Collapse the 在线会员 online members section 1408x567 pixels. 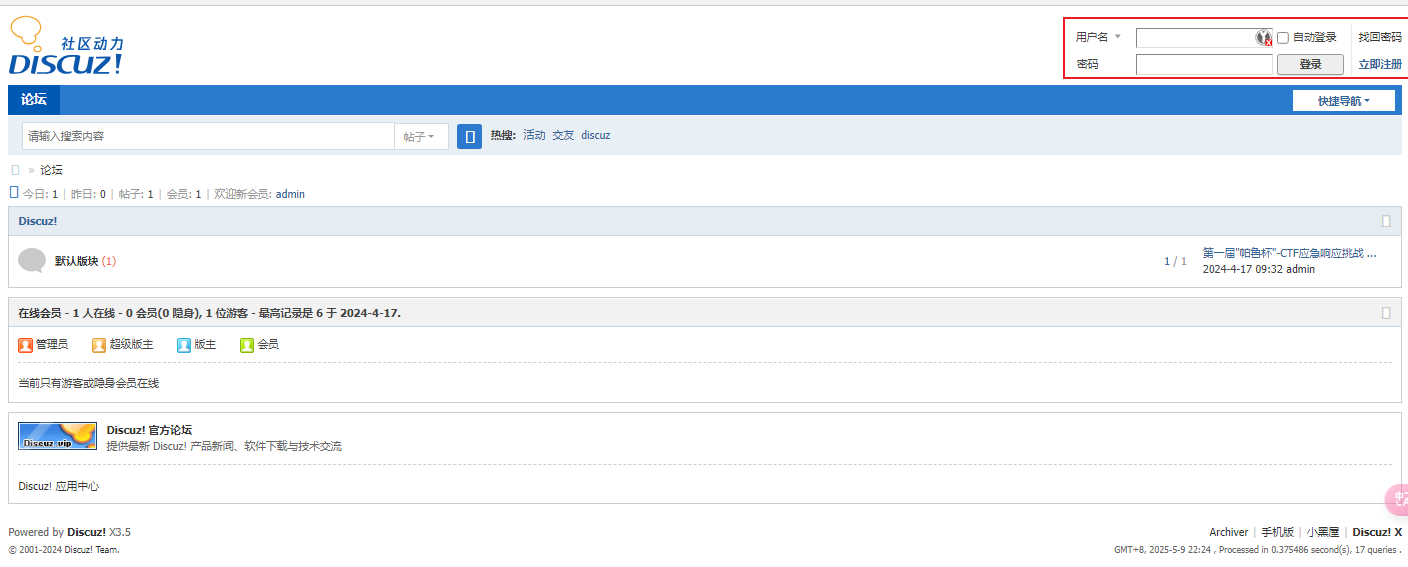point(1386,313)
